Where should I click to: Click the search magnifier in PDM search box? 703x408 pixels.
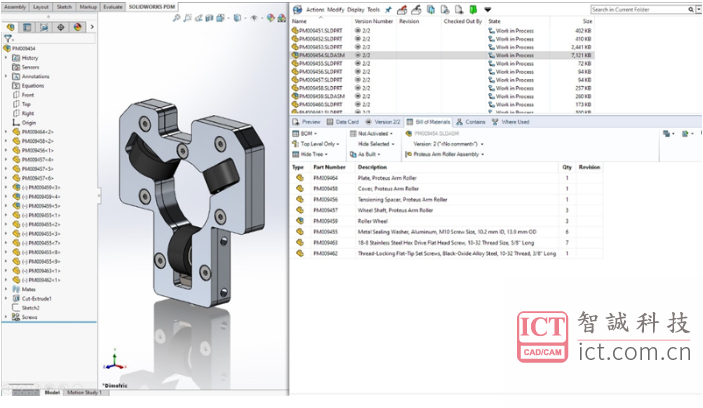pyautogui.click(x=690, y=9)
